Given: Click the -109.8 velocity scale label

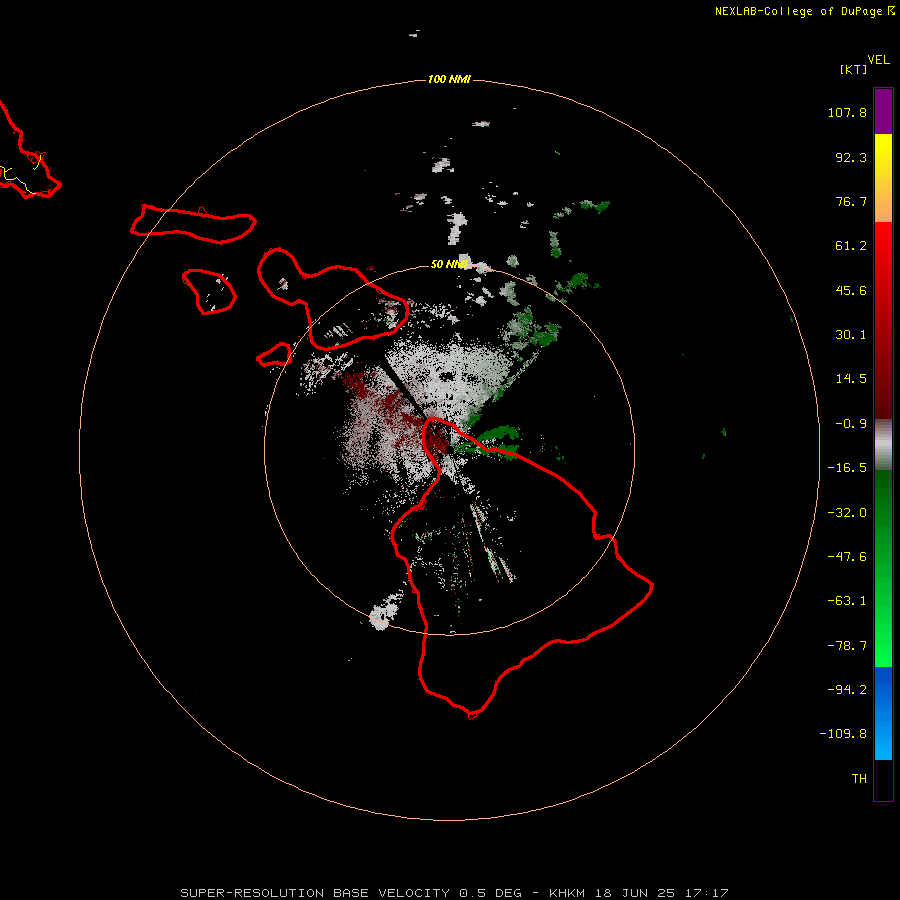Looking at the screenshot, I should (x=843, y=734).
